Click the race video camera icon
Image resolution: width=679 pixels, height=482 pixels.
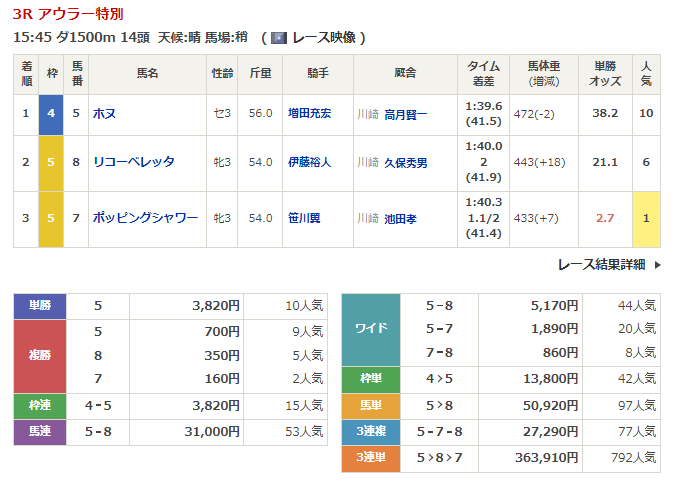click(x=279, y=38)
